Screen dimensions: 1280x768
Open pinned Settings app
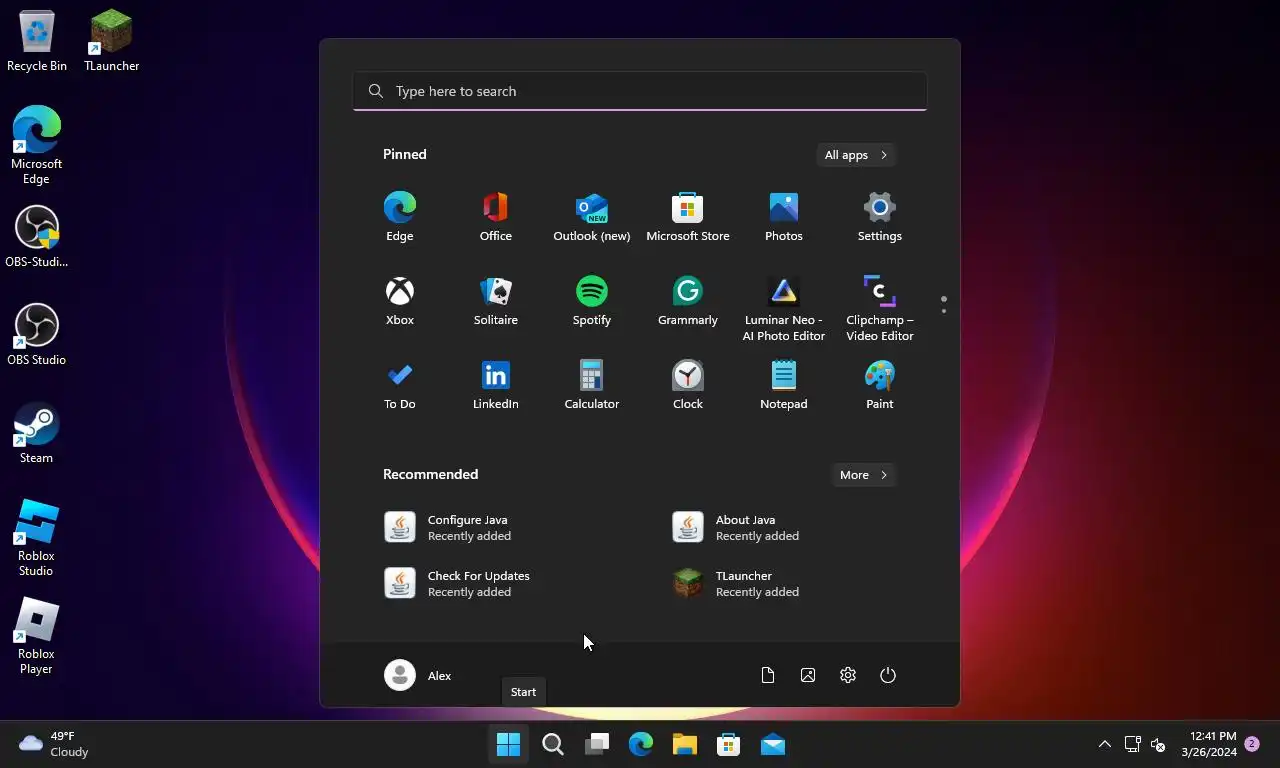pyautogui.click(x=879, y=217)
